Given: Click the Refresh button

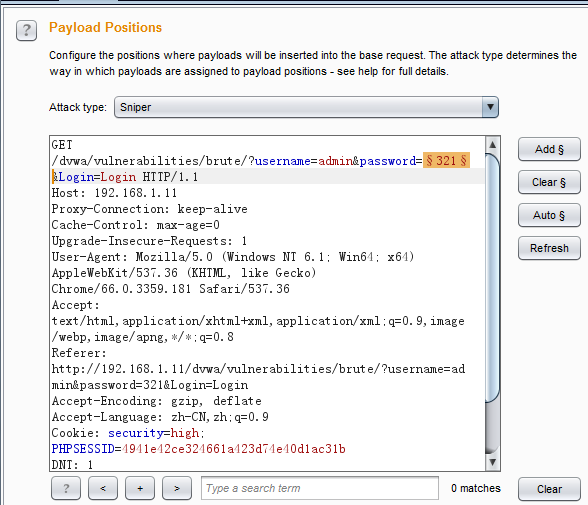Looking at the screenshot, I should click(549, 248).
